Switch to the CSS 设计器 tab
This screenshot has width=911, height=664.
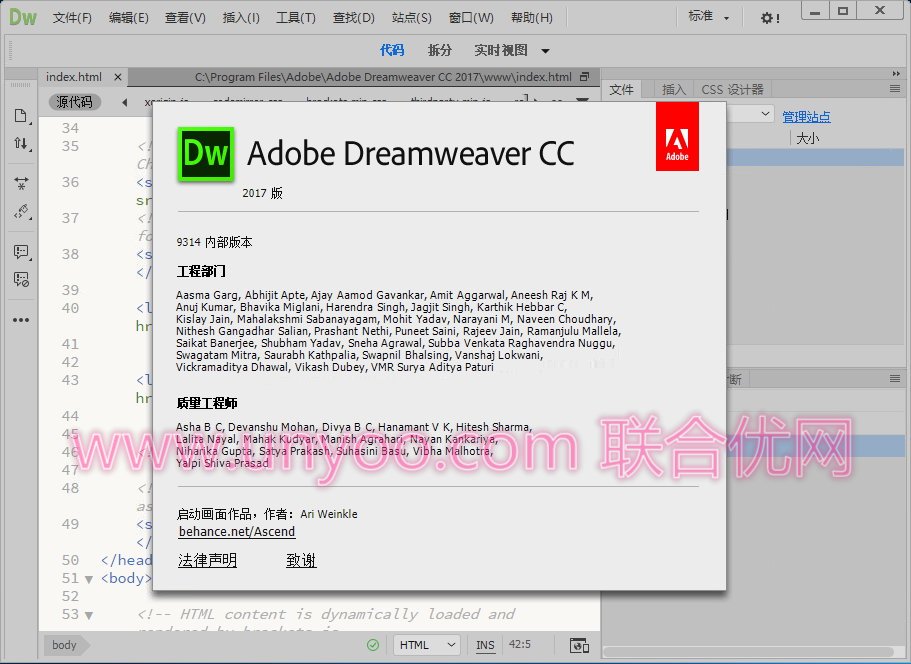click(732, 89)
